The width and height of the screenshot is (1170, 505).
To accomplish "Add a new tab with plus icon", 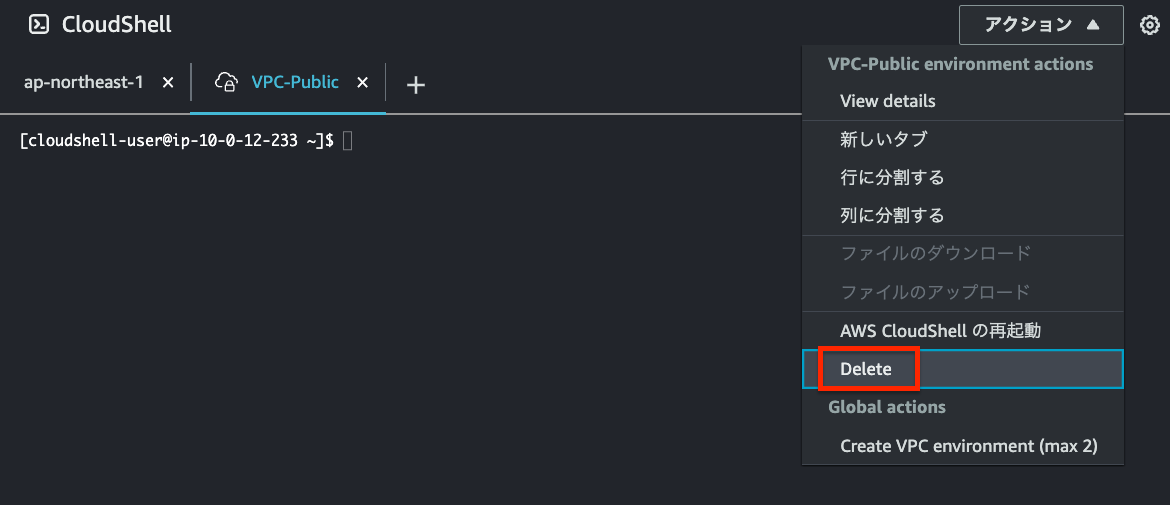I will 416,85.
